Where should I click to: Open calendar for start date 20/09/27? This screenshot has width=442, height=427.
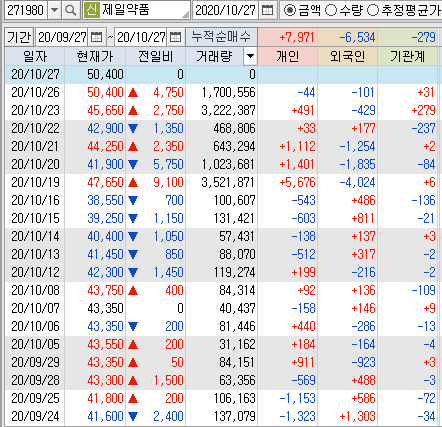point(97,37)
